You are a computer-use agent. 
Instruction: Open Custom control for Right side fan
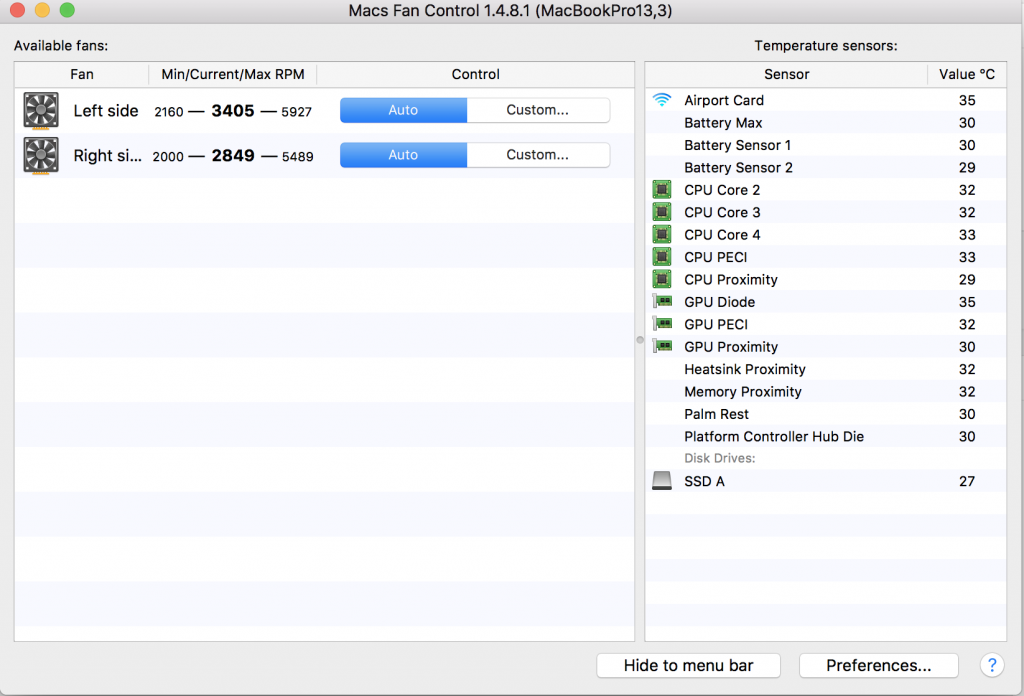538,155
